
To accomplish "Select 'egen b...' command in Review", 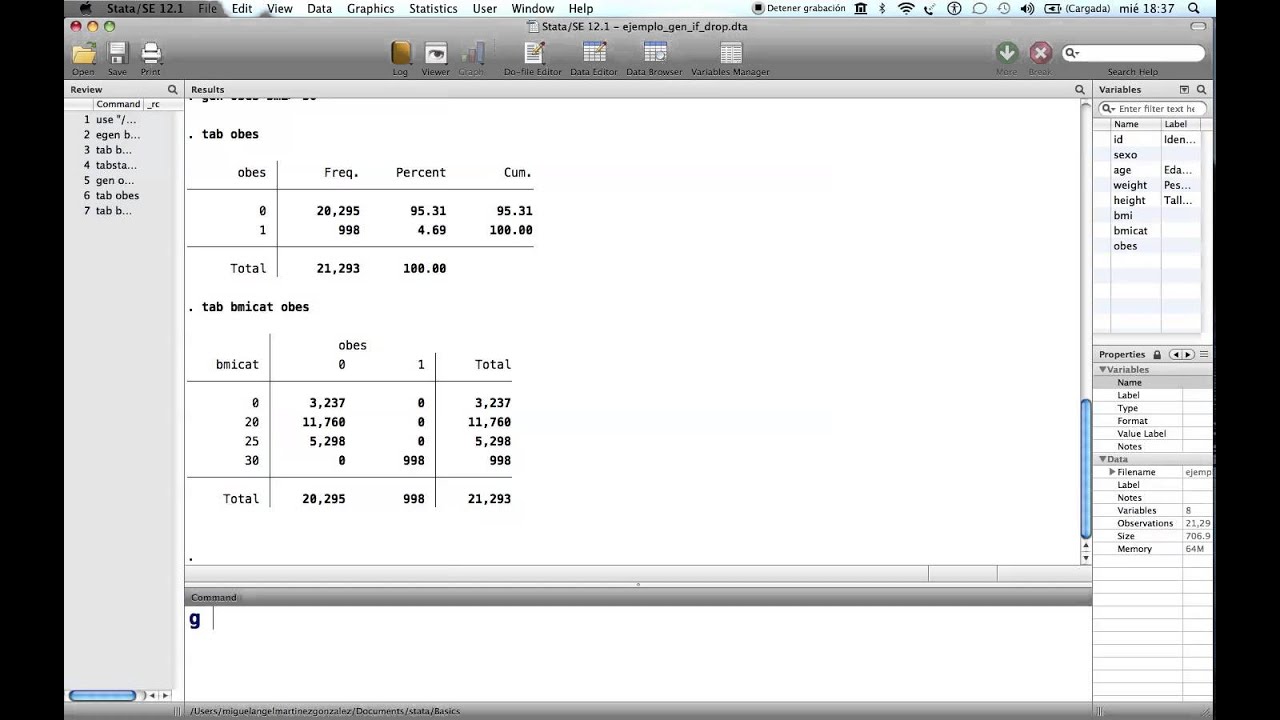I will 118,135.
